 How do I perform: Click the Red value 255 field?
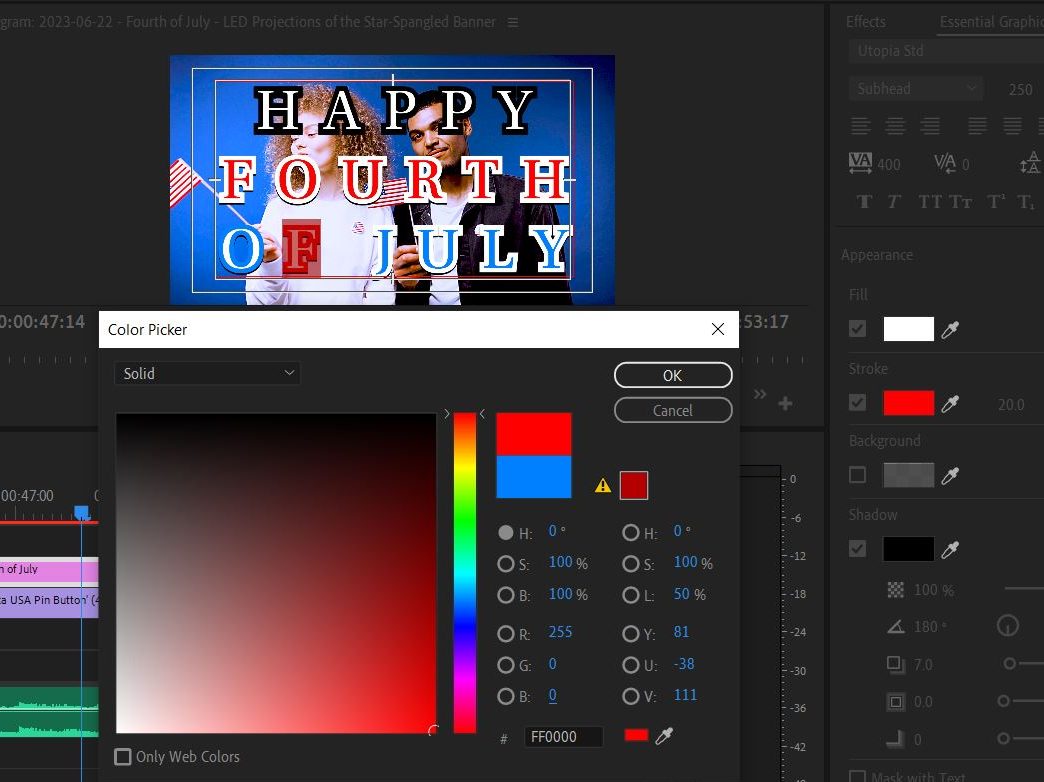pyautogui.click(x=560, y=632)
